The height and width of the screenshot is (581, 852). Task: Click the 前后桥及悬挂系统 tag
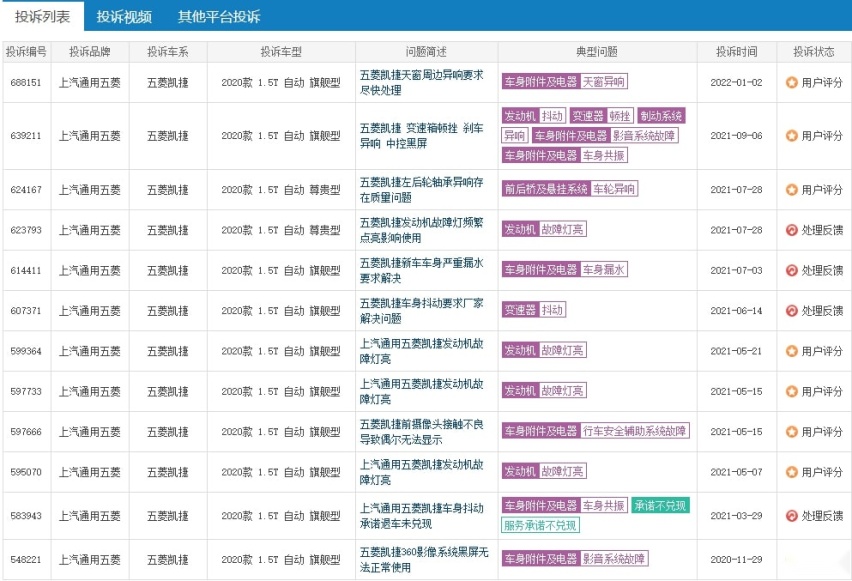pos(546,189)
